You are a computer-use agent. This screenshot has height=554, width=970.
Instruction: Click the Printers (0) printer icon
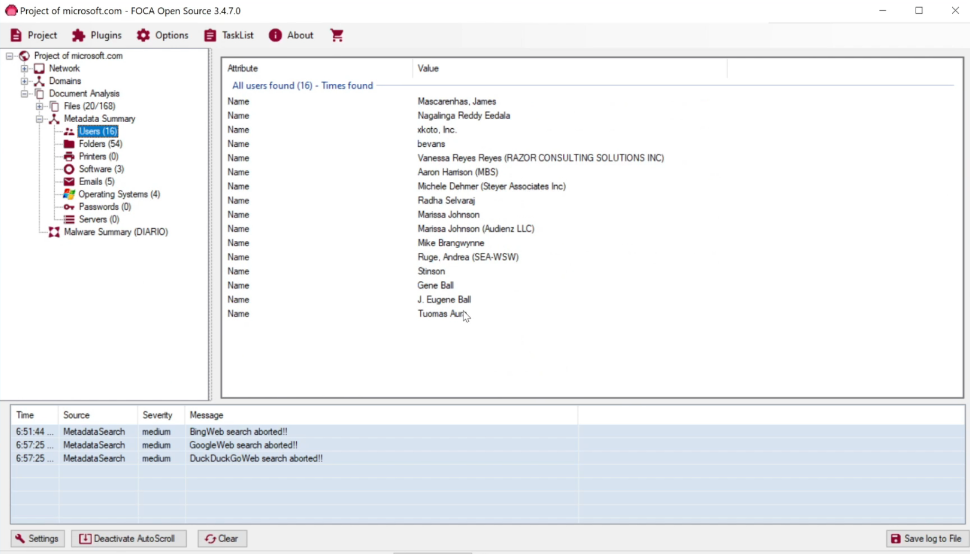point(69,157)
